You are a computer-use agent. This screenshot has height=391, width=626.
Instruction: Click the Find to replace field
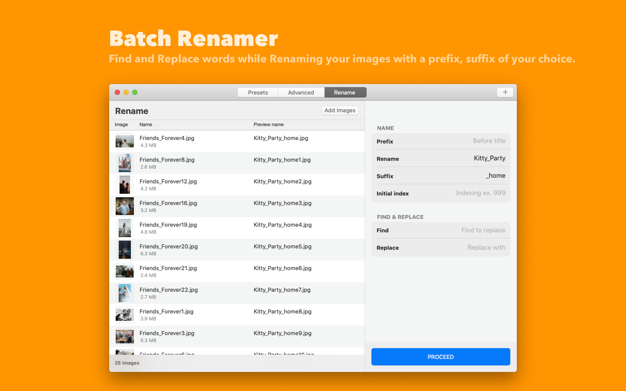[x=441, y=230]
